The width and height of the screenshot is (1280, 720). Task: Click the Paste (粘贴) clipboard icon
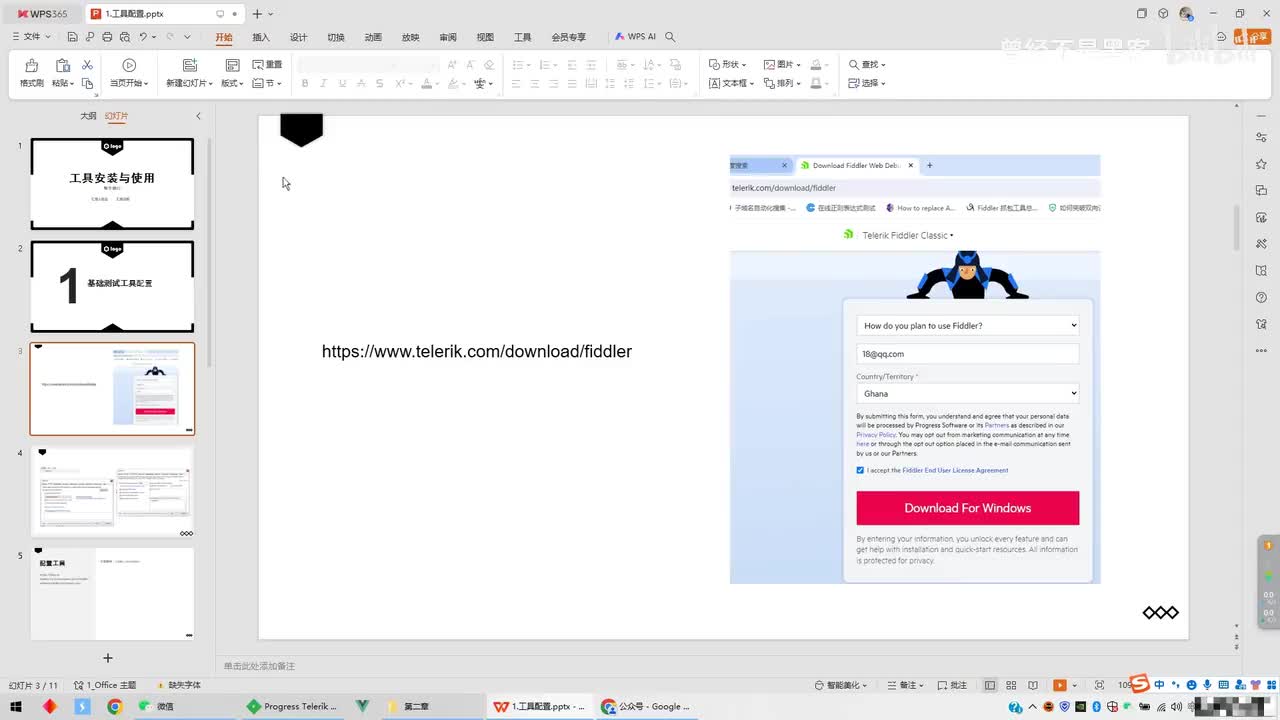(62, 65)
